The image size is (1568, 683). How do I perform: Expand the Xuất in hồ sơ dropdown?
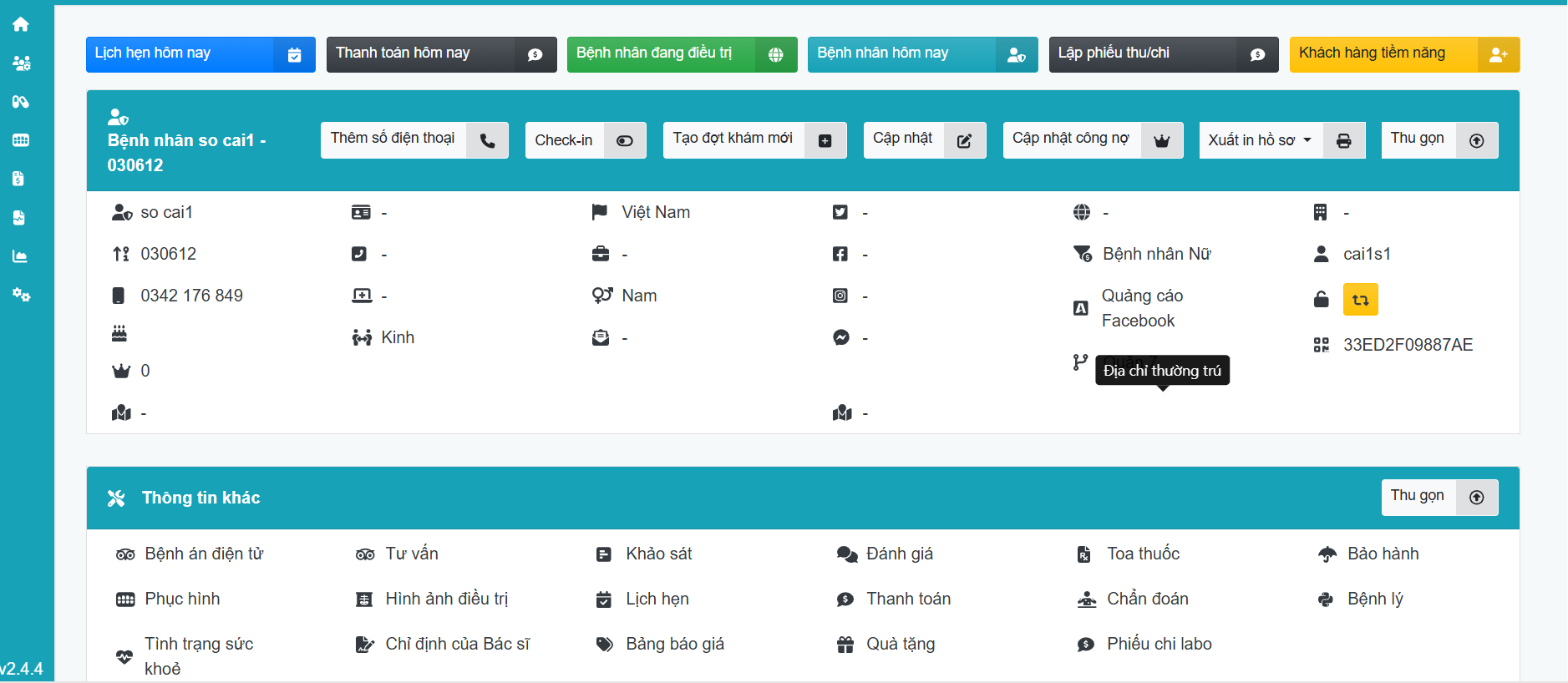1259,140
